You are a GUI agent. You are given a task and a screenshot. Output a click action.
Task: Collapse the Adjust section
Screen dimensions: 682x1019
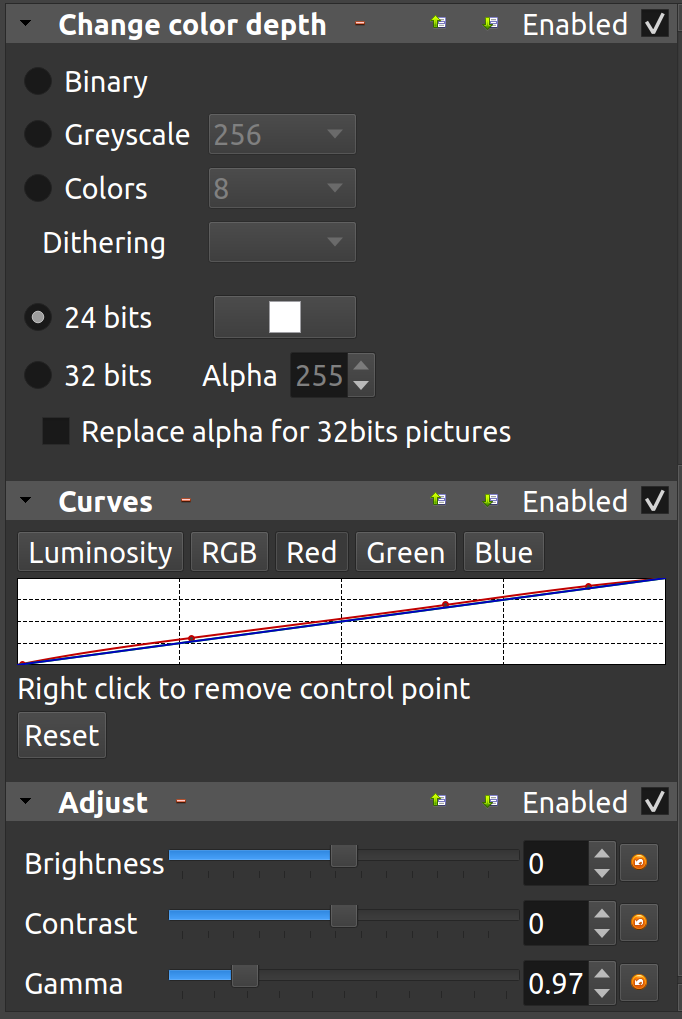tap(25, 802)
